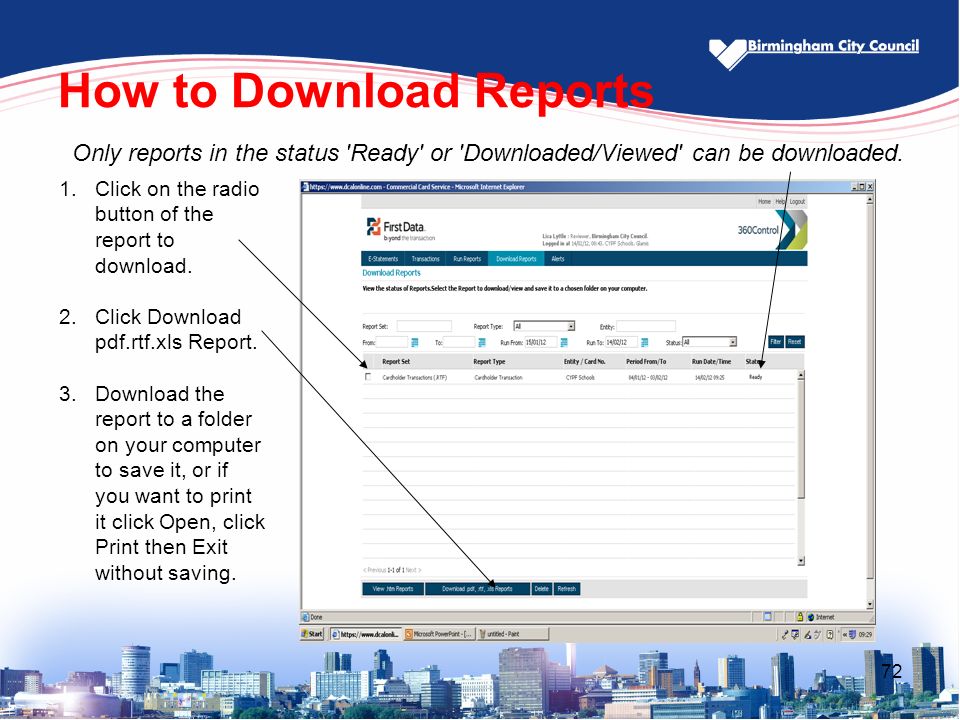Select the Download Reports tab
The height and width of the screenshot is (720, 960).
[516, 259]
